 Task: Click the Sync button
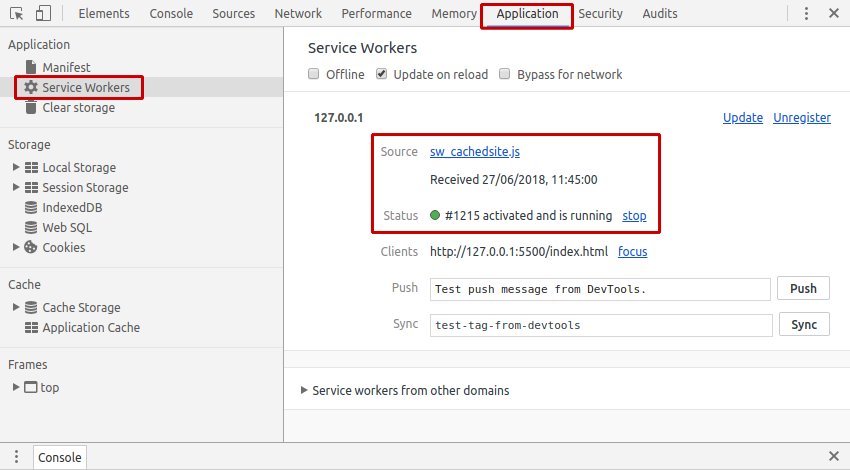coord(804,324)
